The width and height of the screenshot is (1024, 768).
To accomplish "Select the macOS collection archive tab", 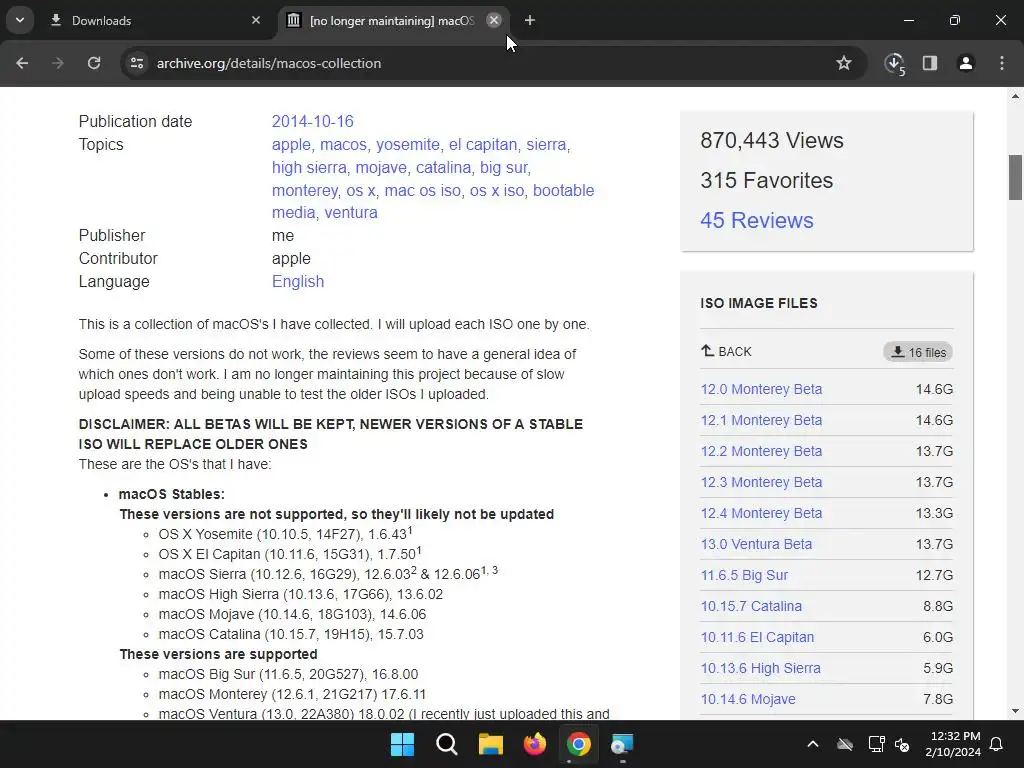I will 392,21.
